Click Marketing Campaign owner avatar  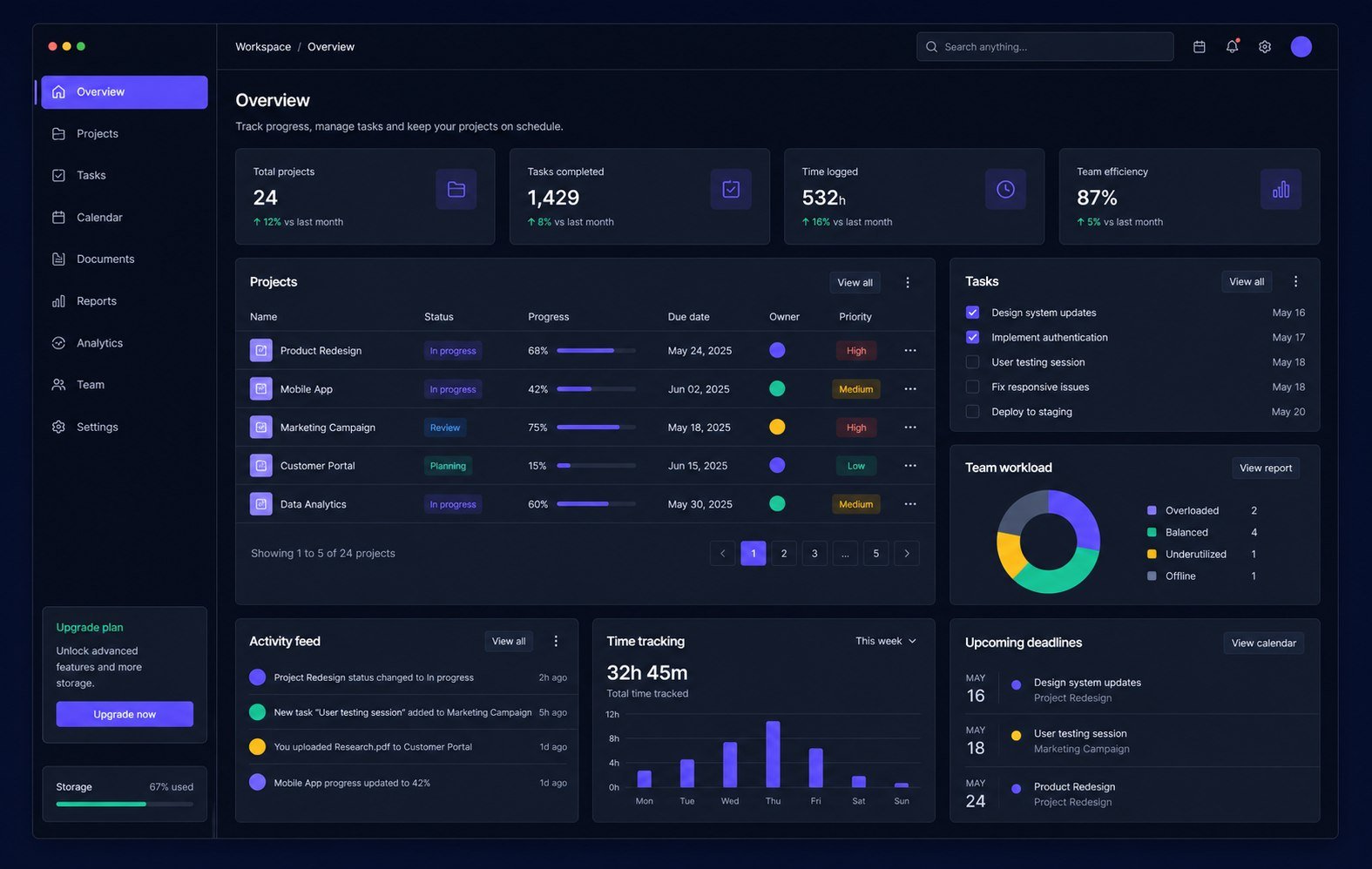pyautogui.click(x=777, y=427)
